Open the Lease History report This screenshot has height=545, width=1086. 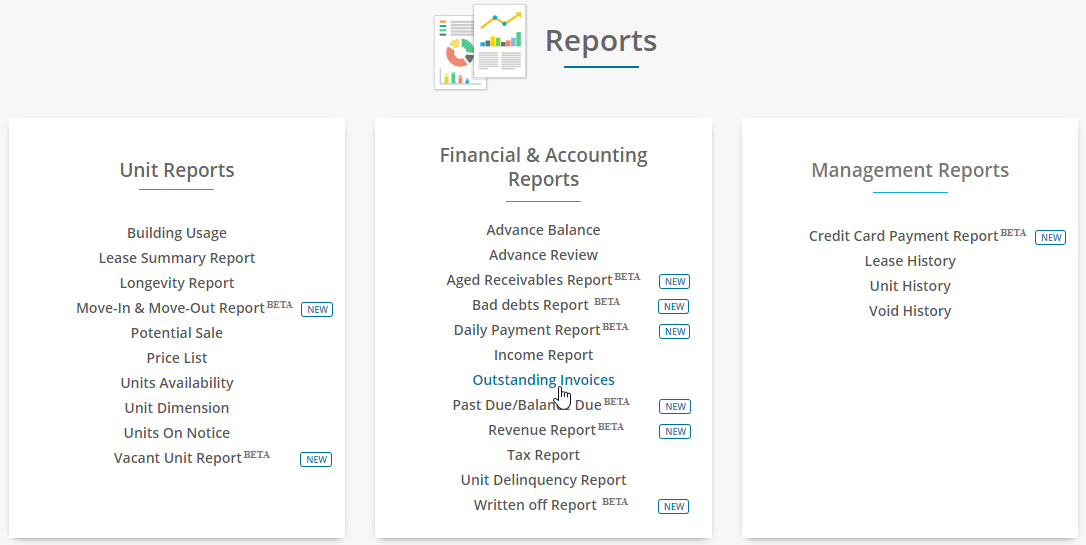coord(910,260)
